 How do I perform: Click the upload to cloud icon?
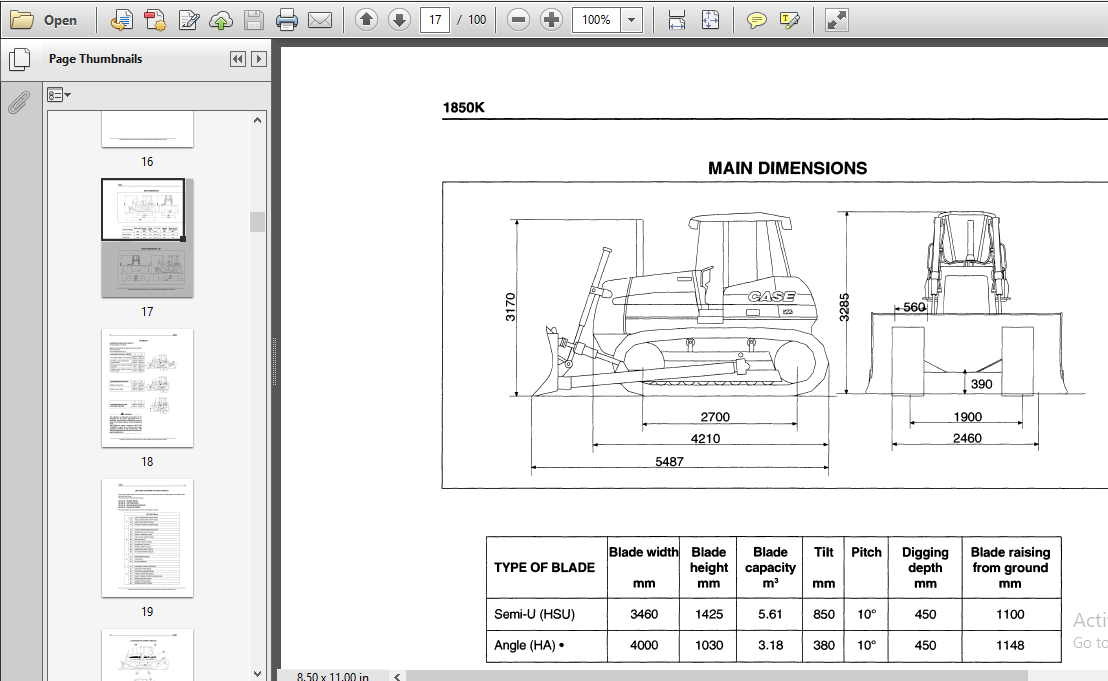[221, 20]
